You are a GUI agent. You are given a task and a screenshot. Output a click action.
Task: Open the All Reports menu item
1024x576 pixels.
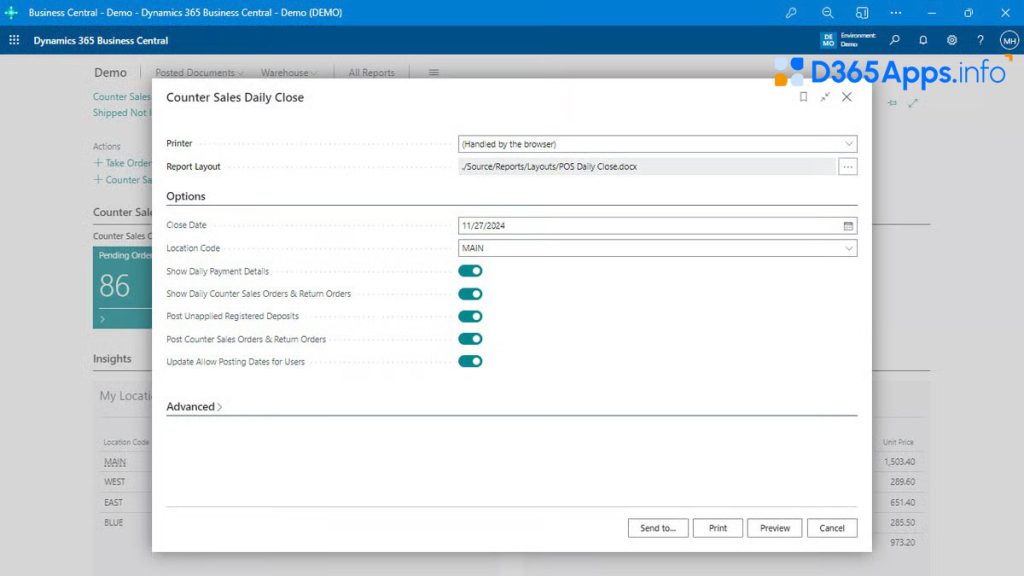371,72
